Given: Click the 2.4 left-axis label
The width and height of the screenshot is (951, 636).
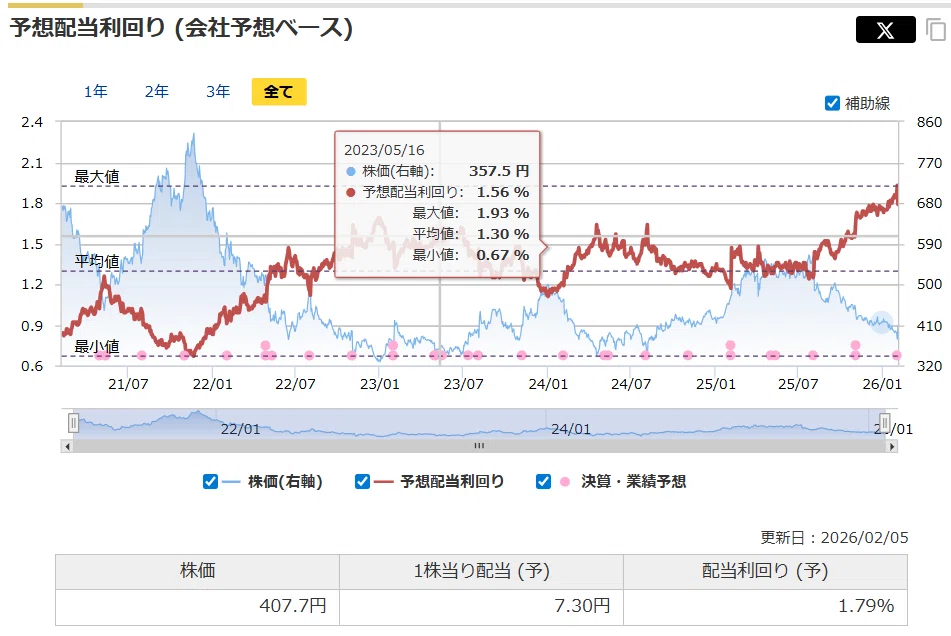Looking at the screenshot, I should [32, 122].
